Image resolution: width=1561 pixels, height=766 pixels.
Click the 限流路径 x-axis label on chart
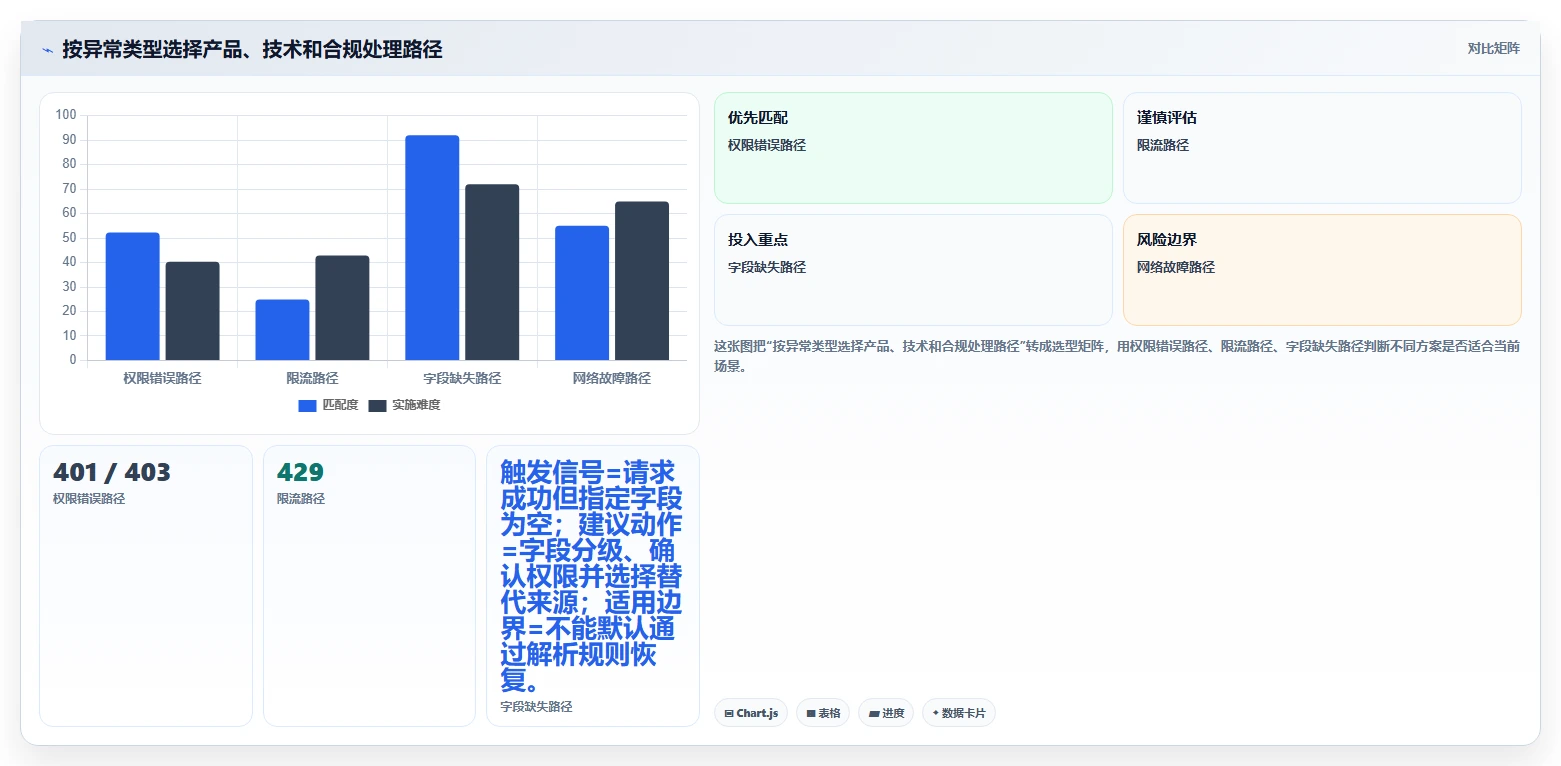[x=312, y=378]
